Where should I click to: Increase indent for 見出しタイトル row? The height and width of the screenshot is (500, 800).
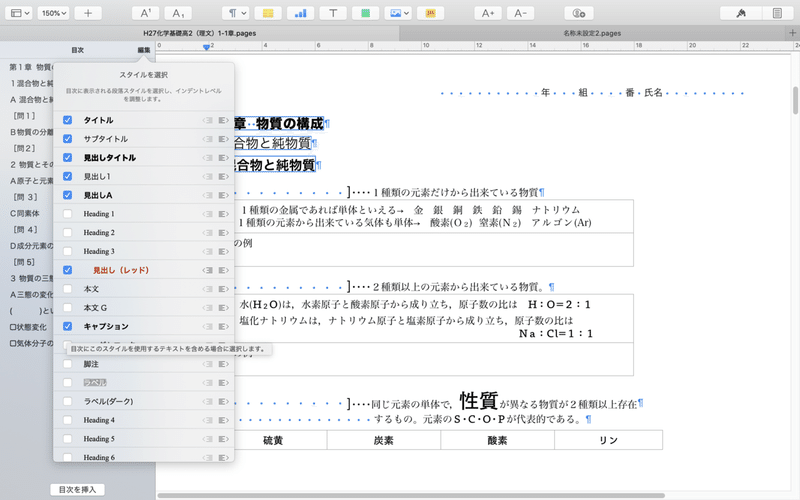click(x=223, y=158)
